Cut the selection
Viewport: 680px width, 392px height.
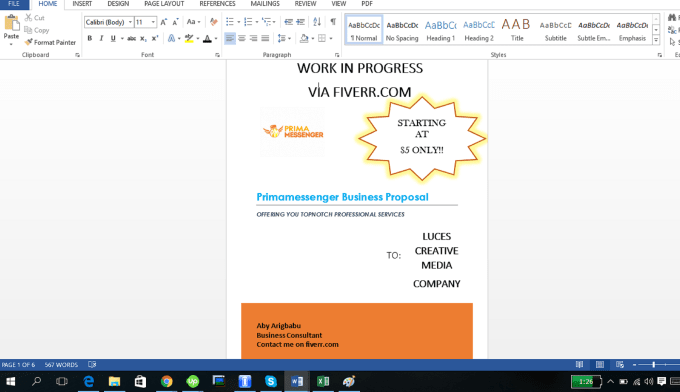click(35, 18)
